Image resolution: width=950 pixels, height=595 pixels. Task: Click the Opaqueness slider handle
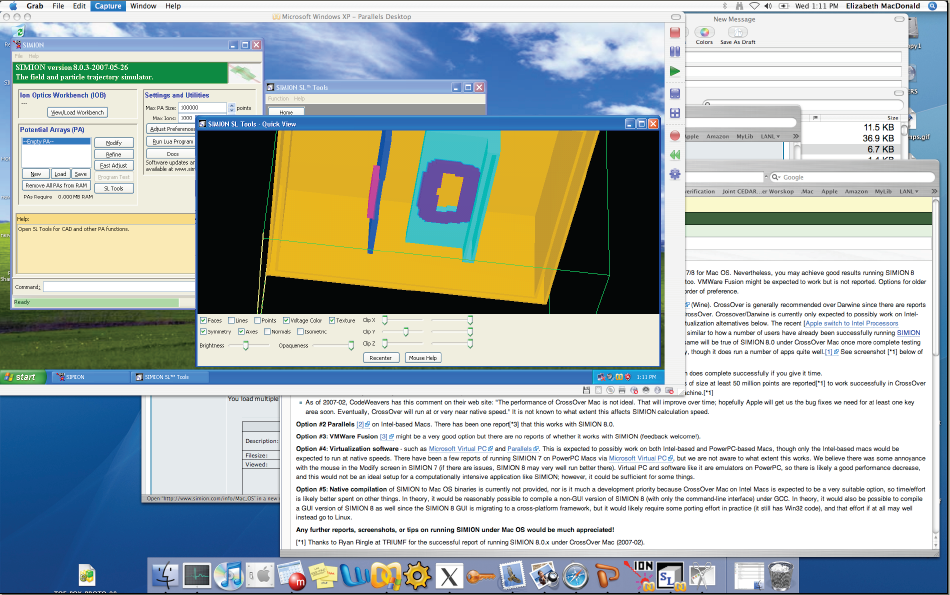click(x=351, y=345)
